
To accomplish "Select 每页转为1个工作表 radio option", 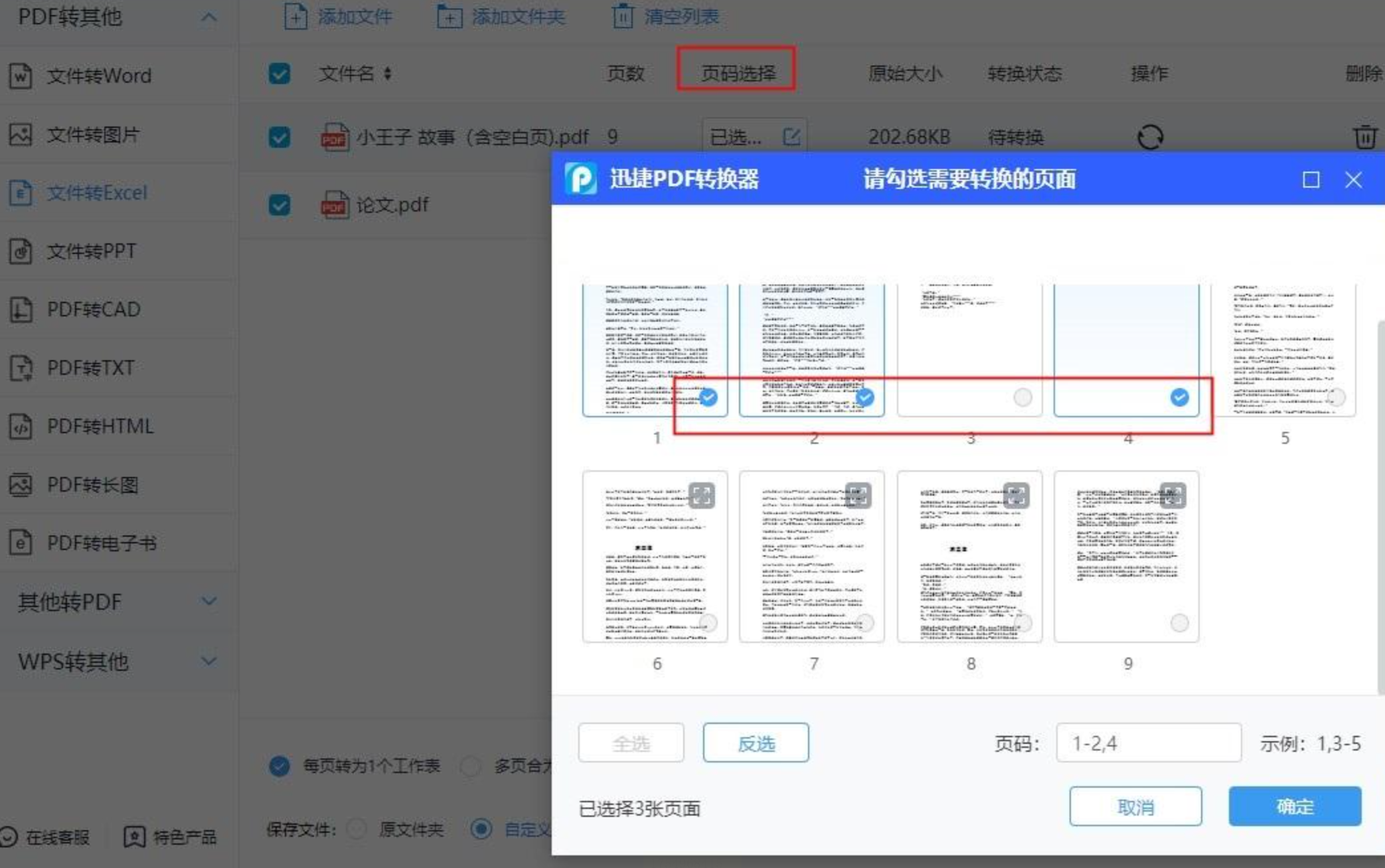I will 279,766.
